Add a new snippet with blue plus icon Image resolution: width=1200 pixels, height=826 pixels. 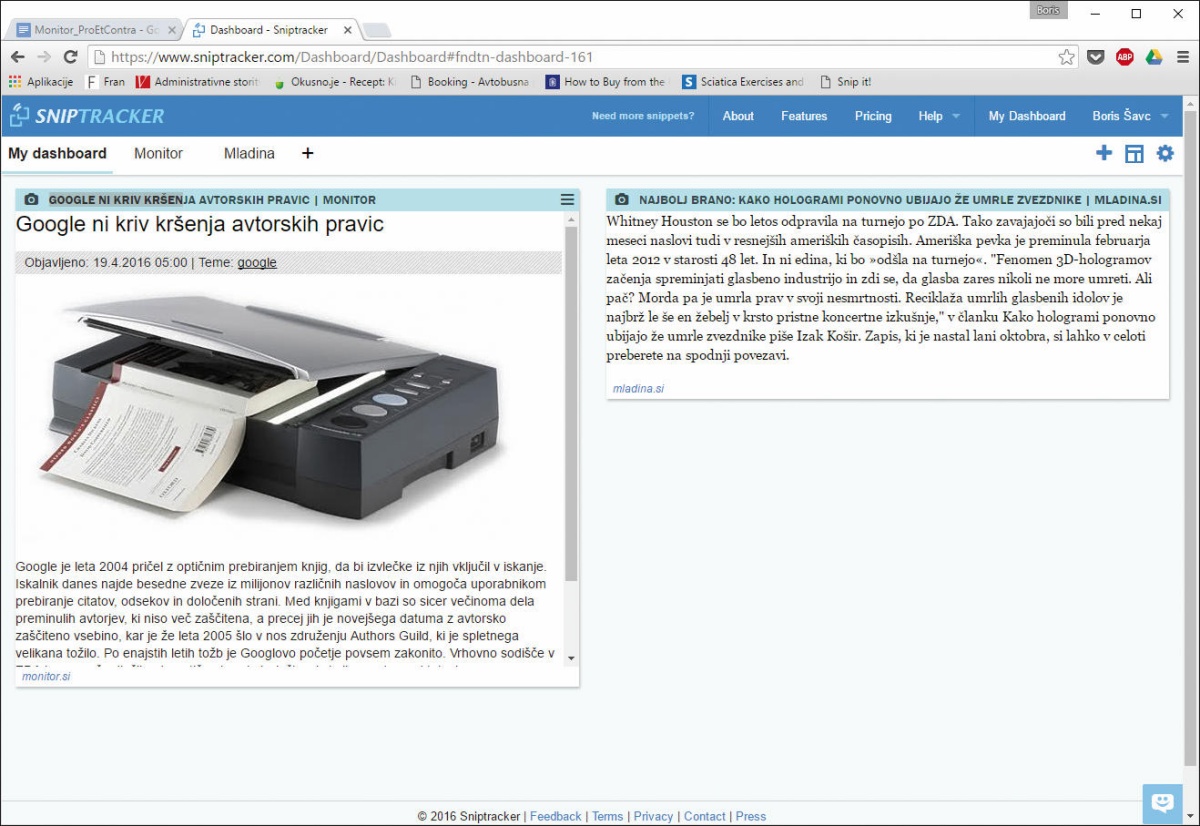tap(1104, 153)
